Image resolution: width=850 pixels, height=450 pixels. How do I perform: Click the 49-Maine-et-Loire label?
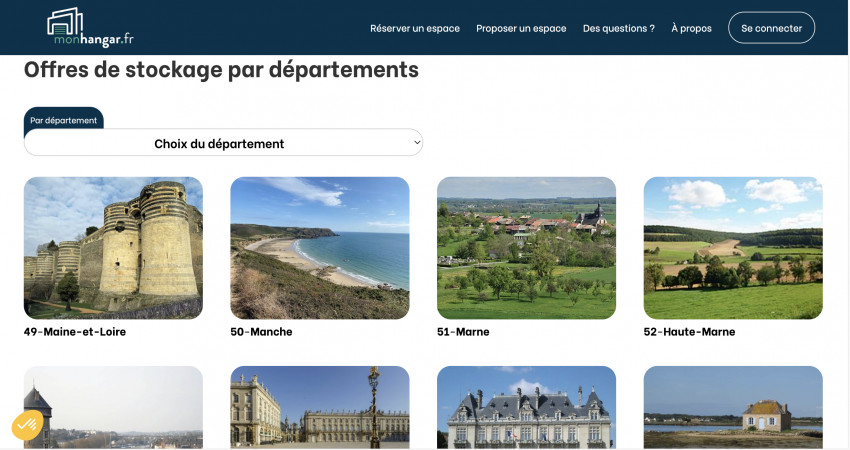75,332
